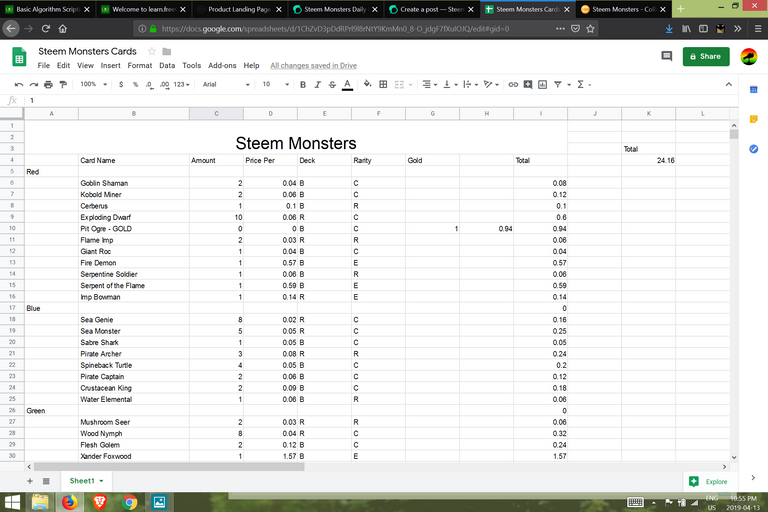Viewport: 768px width, 512px height.
Task: Click the horizontal scrollbar thumb
Action: pyautogui.click(x=169, y=467)
